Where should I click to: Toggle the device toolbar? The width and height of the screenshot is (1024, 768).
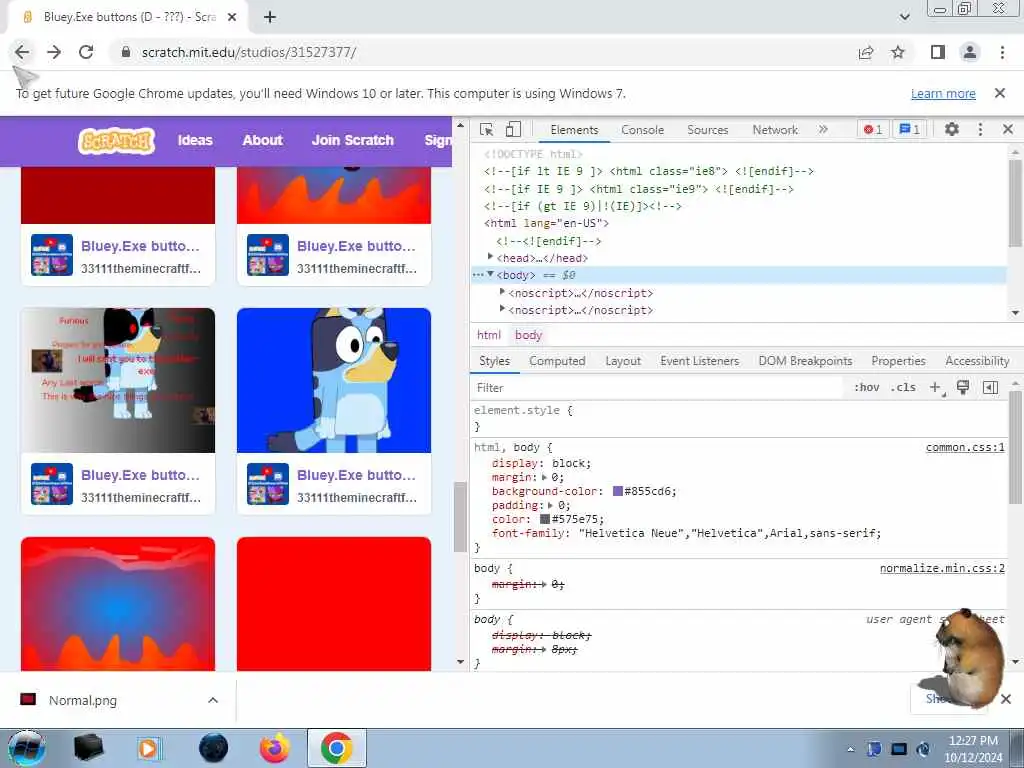pos(513,129)
